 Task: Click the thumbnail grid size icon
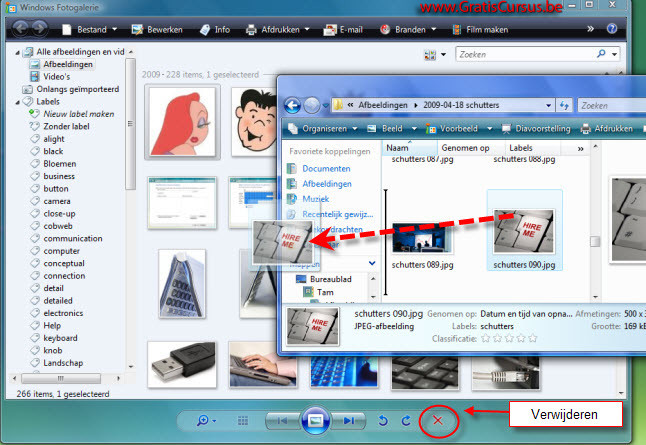pos(243,421)
